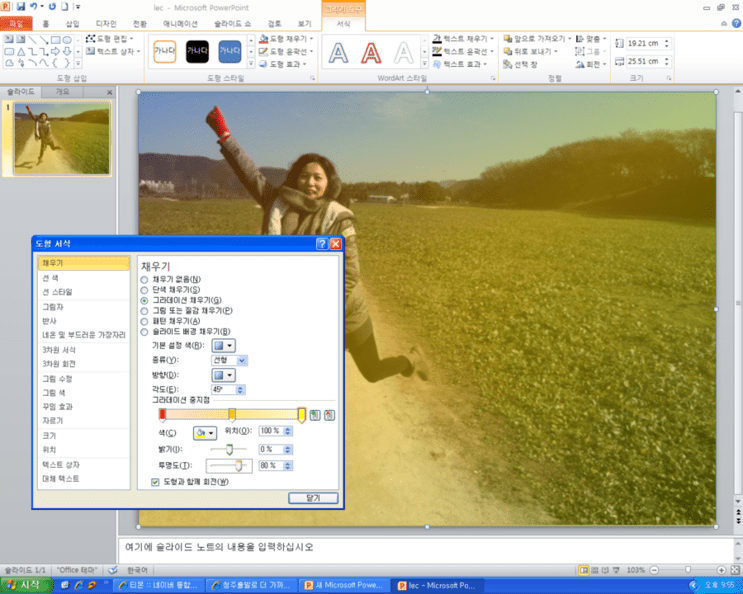Switch to the 삽입 ribbon tab
The height and width of the screenshot is (594, 743).
tap(72, 24)
